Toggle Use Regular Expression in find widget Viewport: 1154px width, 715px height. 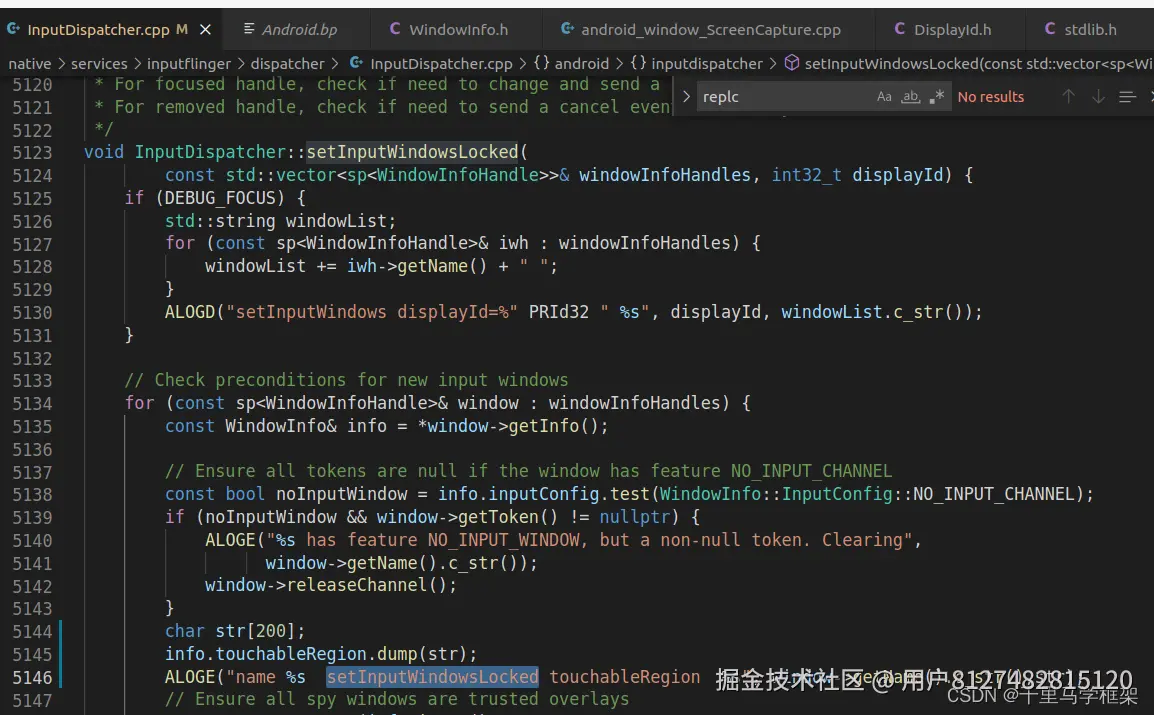point(937,96)
